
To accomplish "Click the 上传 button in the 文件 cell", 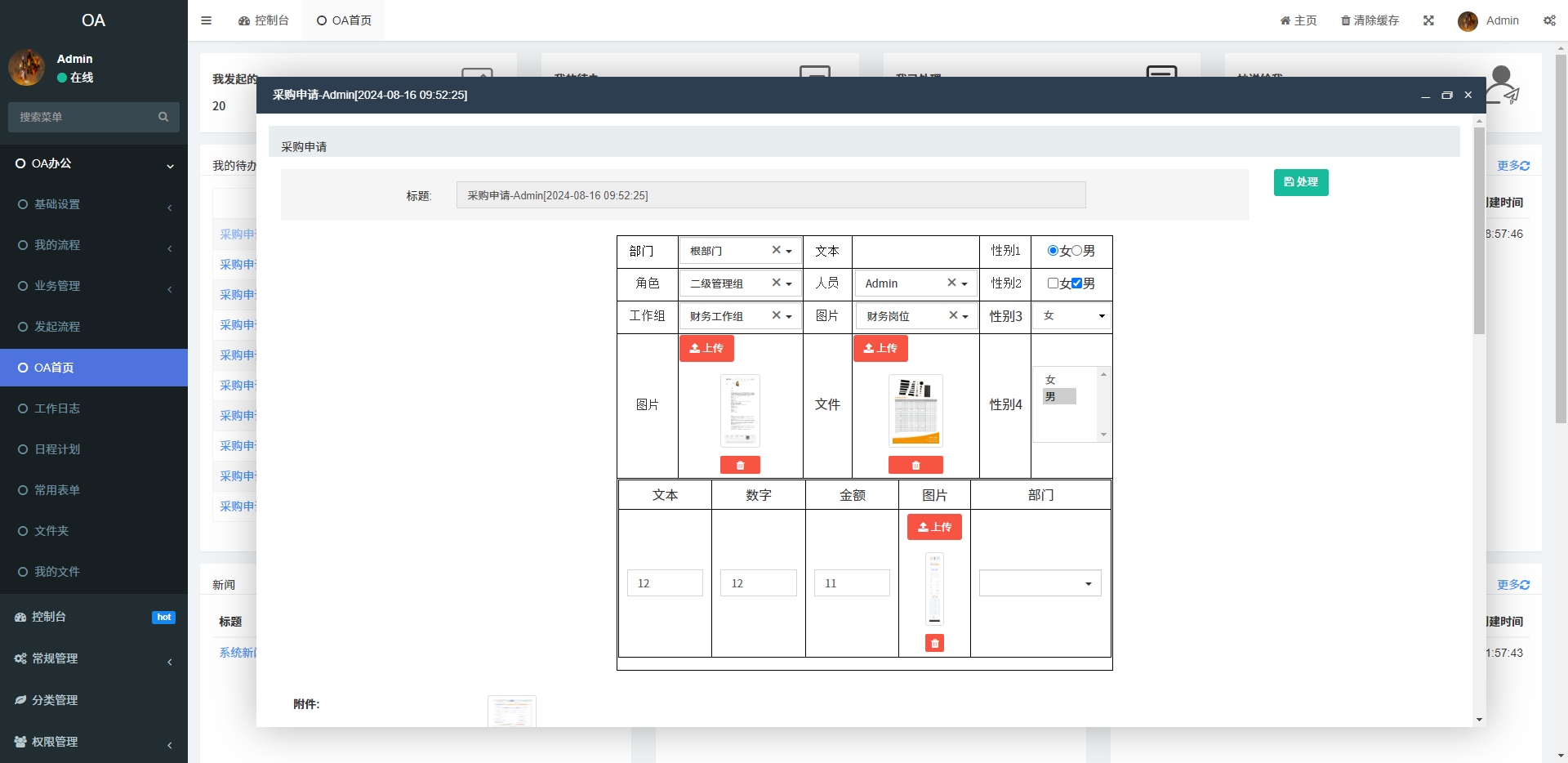I will [880, 348].
